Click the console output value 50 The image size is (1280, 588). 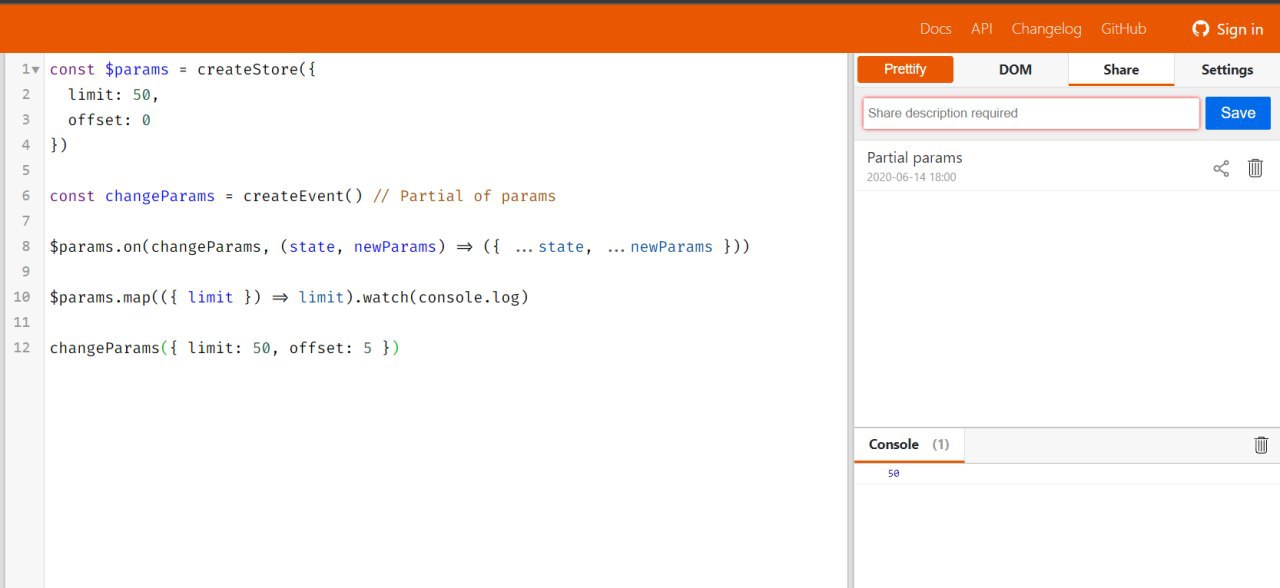pyautogui.click(x=893, y=474)
